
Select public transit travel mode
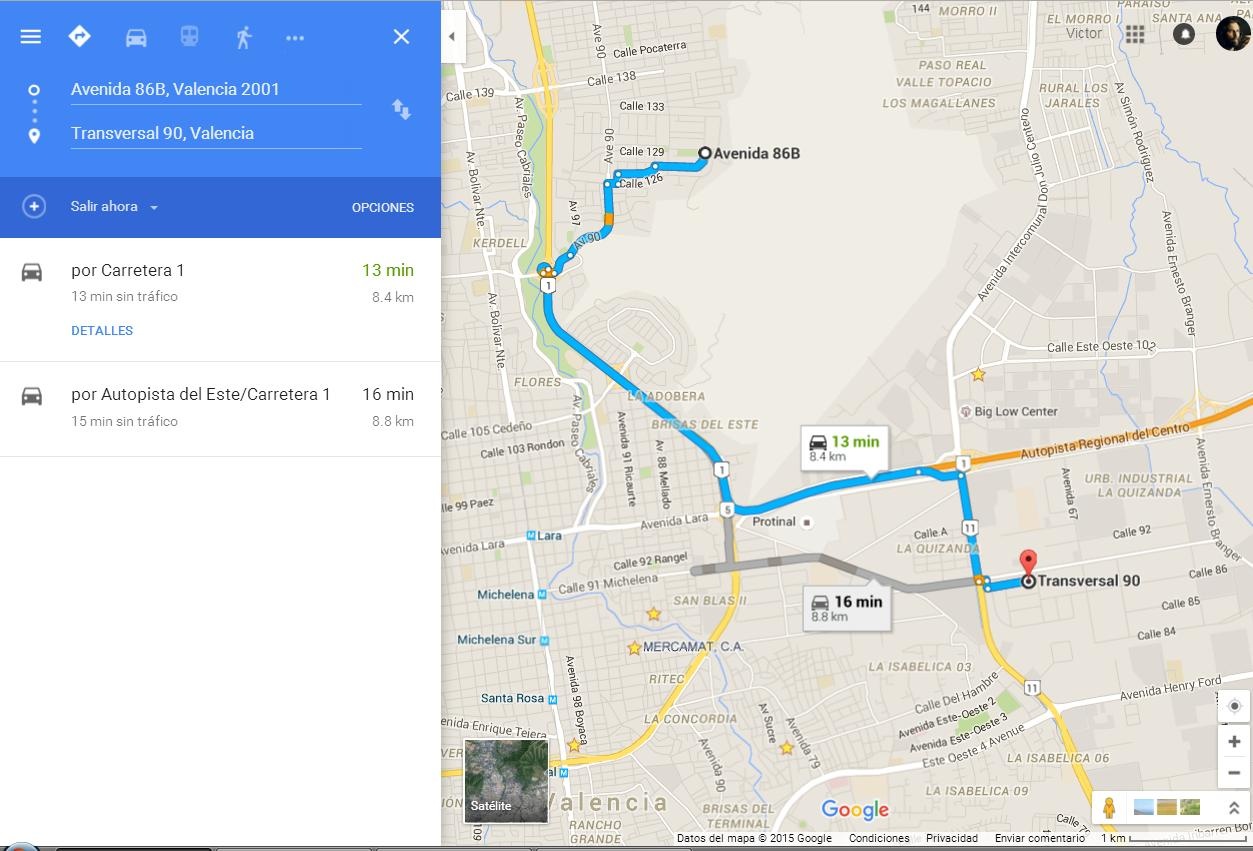pos(189,37)
